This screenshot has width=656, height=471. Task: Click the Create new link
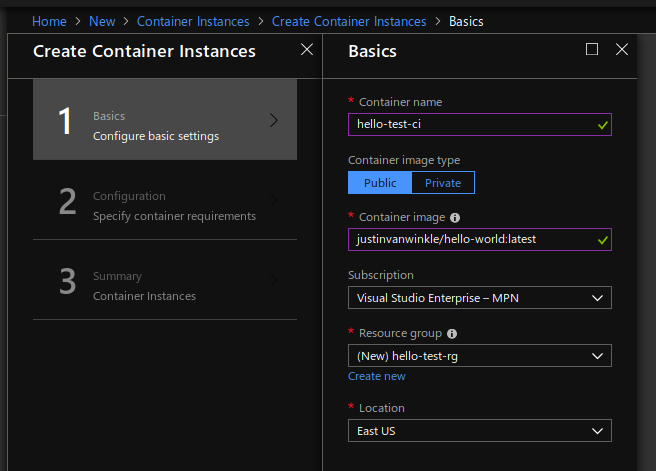[x=377, y=376]
